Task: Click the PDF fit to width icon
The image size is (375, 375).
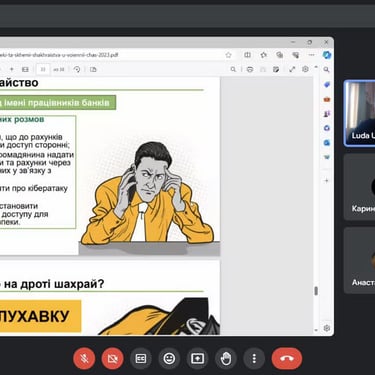Action: (25, 69)
